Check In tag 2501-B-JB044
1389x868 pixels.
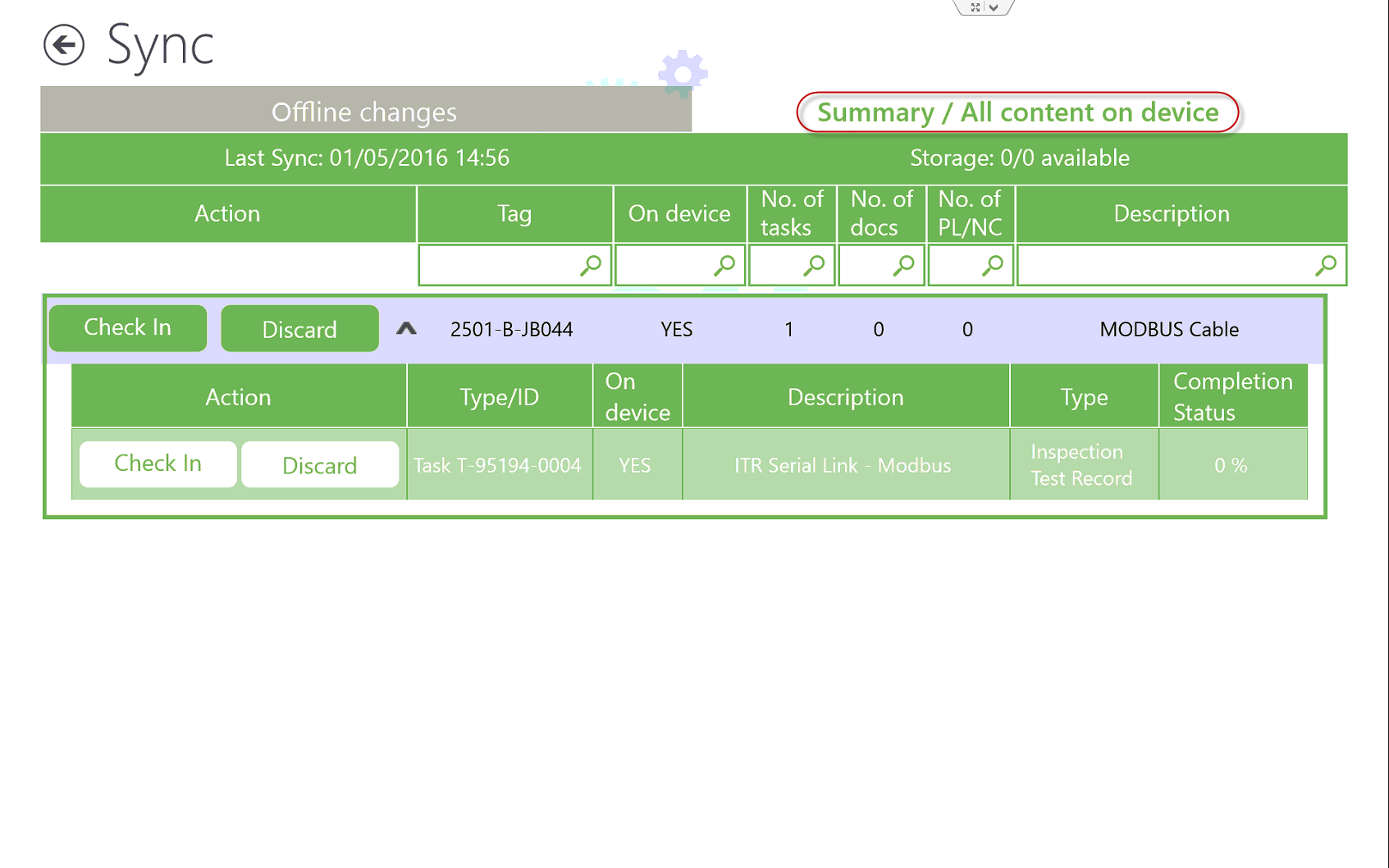pyautogui.click(x=128, y=328)
